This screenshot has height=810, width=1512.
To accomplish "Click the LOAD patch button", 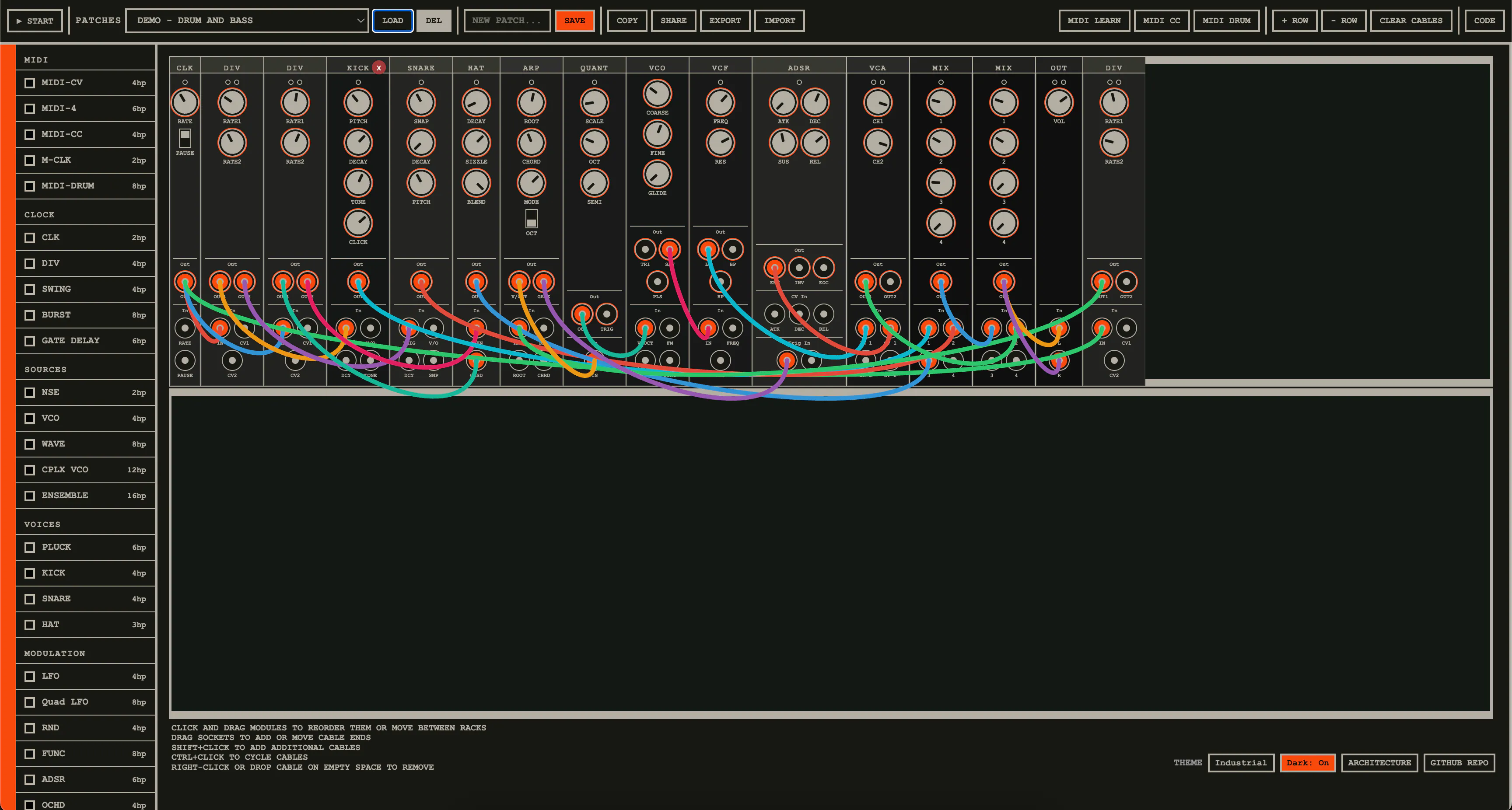I will 393,21.
